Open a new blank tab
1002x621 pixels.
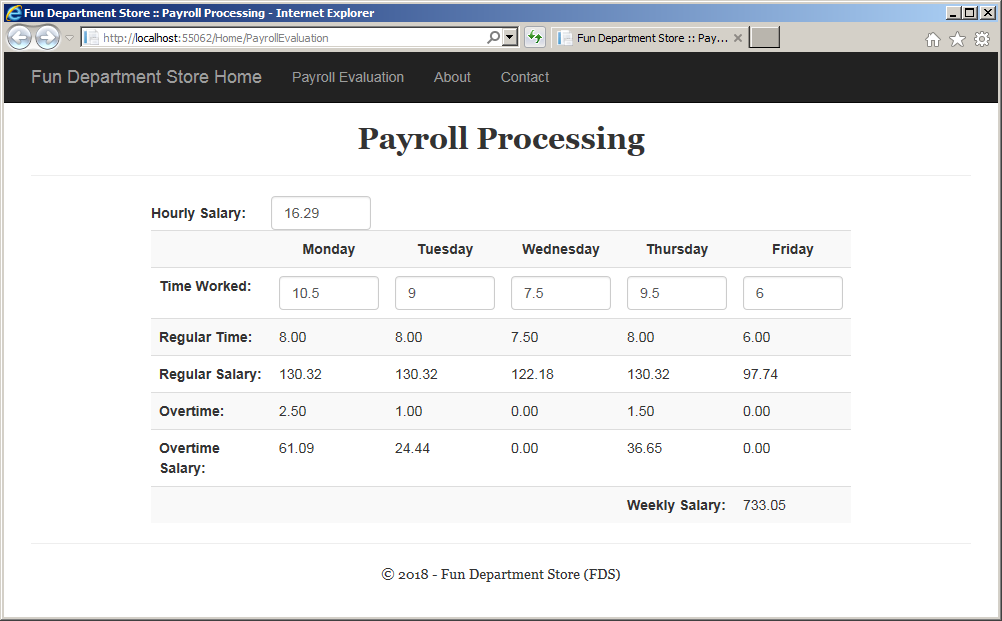coord(764,38)
